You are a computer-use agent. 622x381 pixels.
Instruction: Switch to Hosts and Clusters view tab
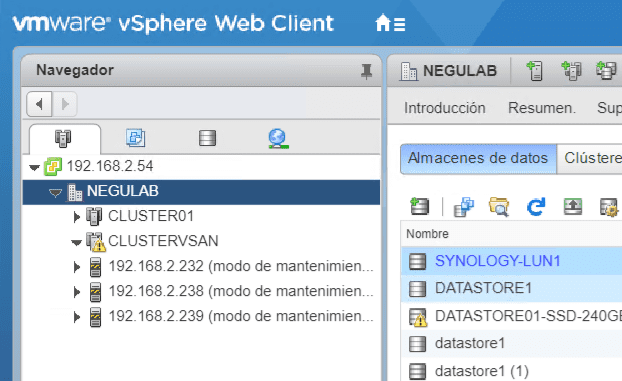click(63, 139)
